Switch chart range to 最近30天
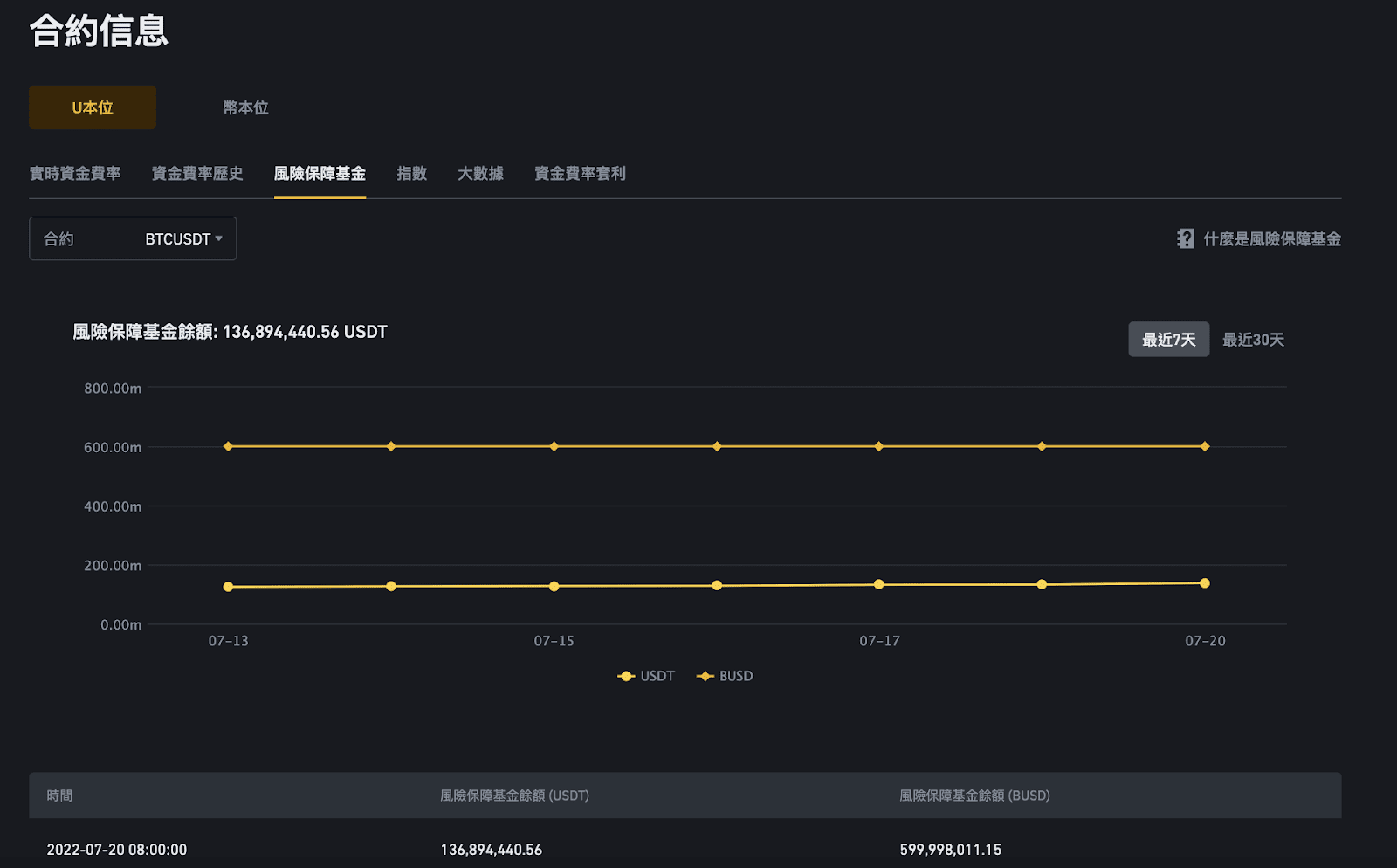Viewport: 1397px width, 868px height. (x=1253, y=340)
